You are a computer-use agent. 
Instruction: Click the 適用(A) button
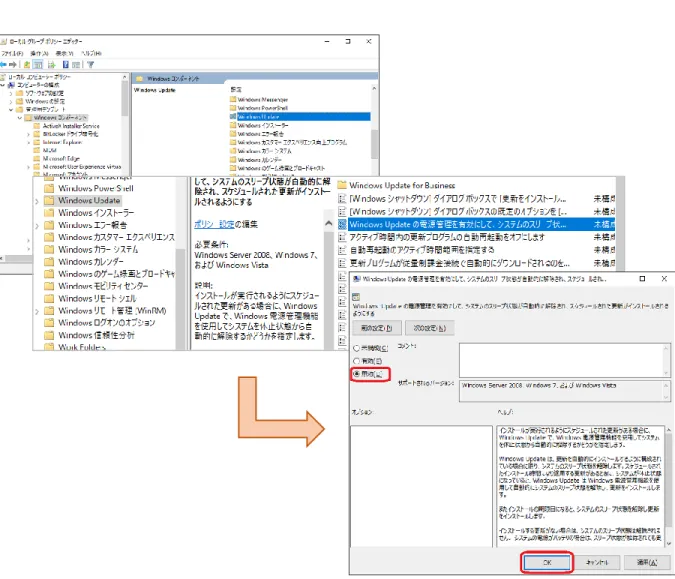coord(647,562)
